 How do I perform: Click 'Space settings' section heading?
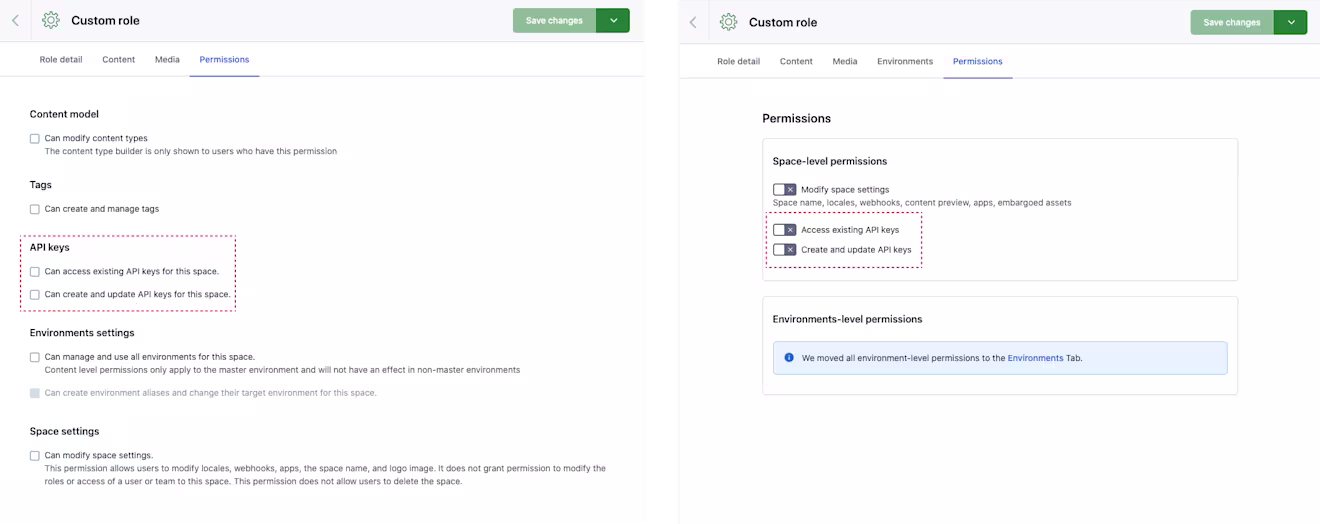[x=64, y=431]
